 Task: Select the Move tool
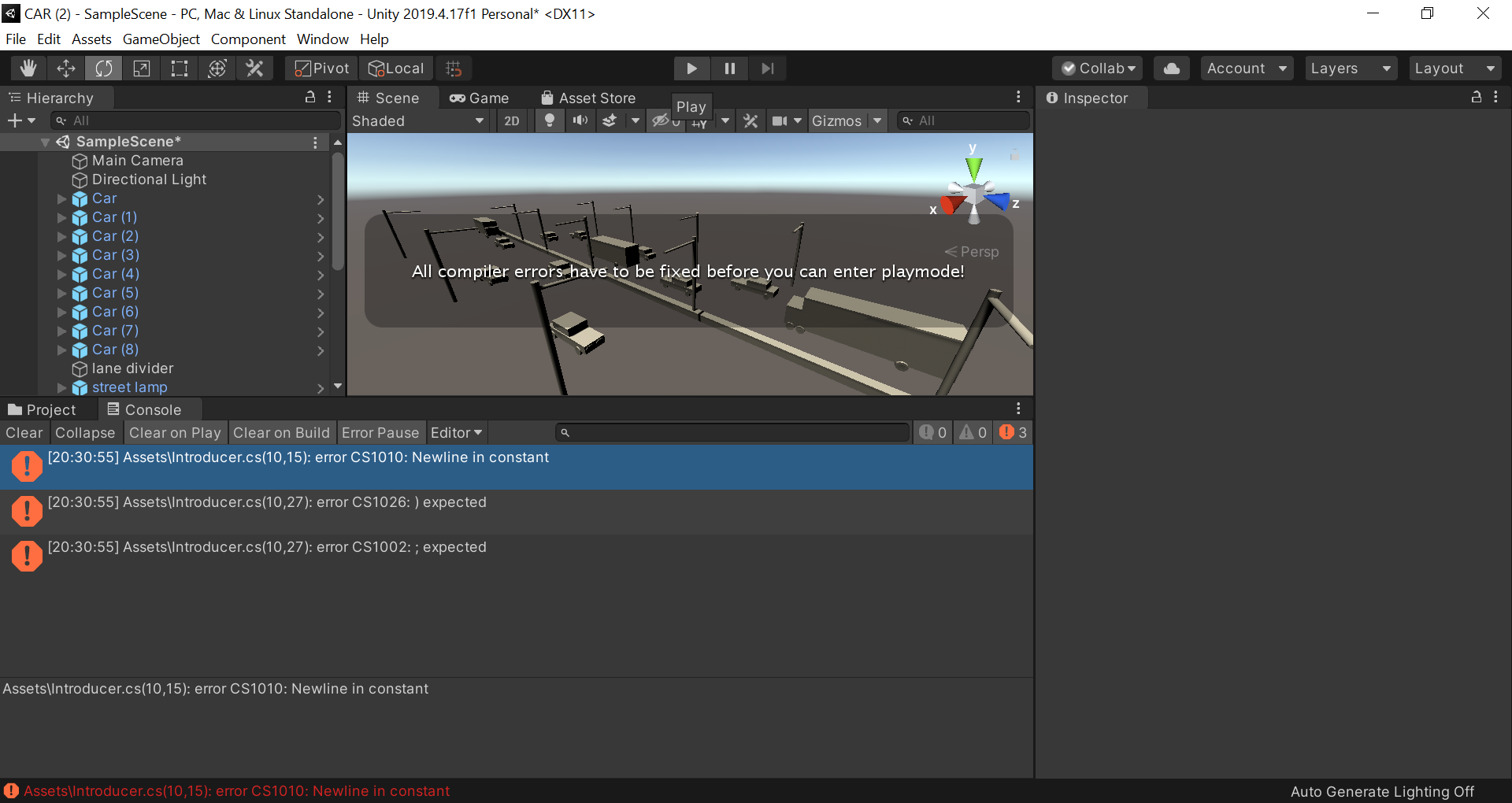click(66, 68)
